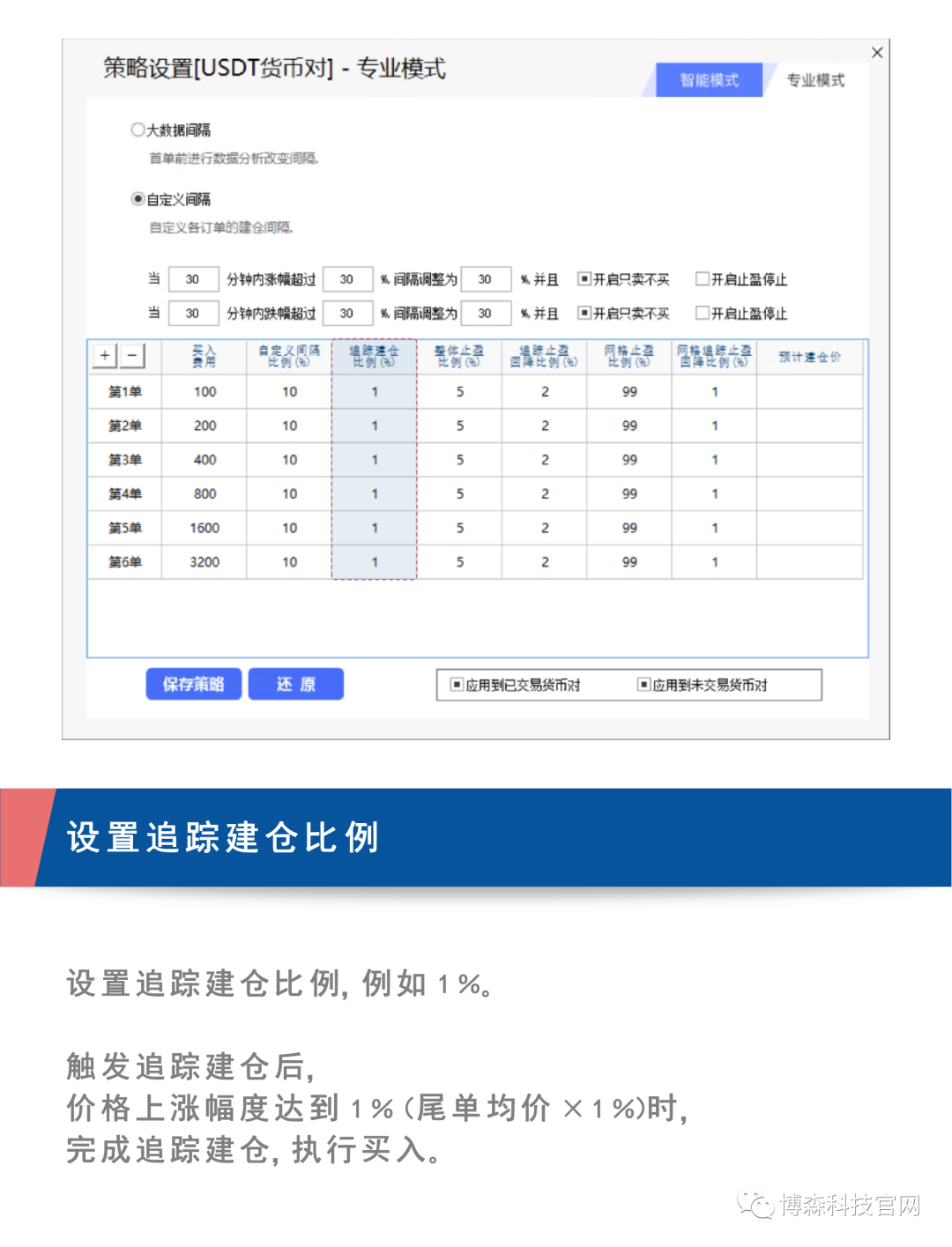Image resolution: width=952 pixels, height=1247 pixels.
Task: Toggle 应用到已交易货币对 checkbox
Action: pyautogui.click(x=457, y=685)
